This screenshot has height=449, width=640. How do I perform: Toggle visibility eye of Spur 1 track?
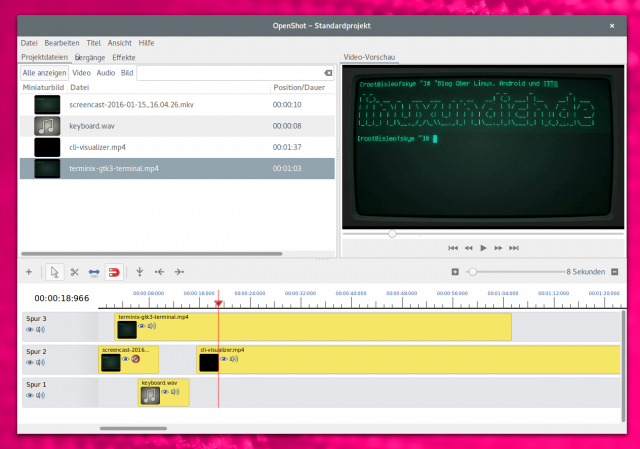click(30, 395)
